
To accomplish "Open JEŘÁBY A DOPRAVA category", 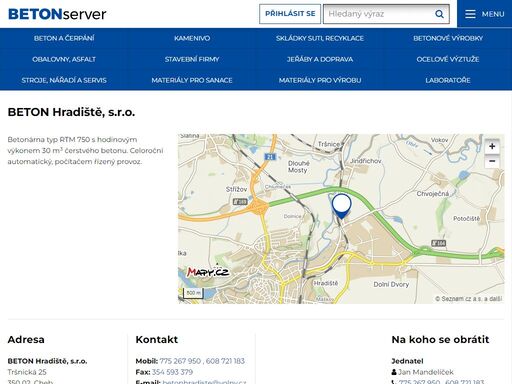I will (320, 59).
